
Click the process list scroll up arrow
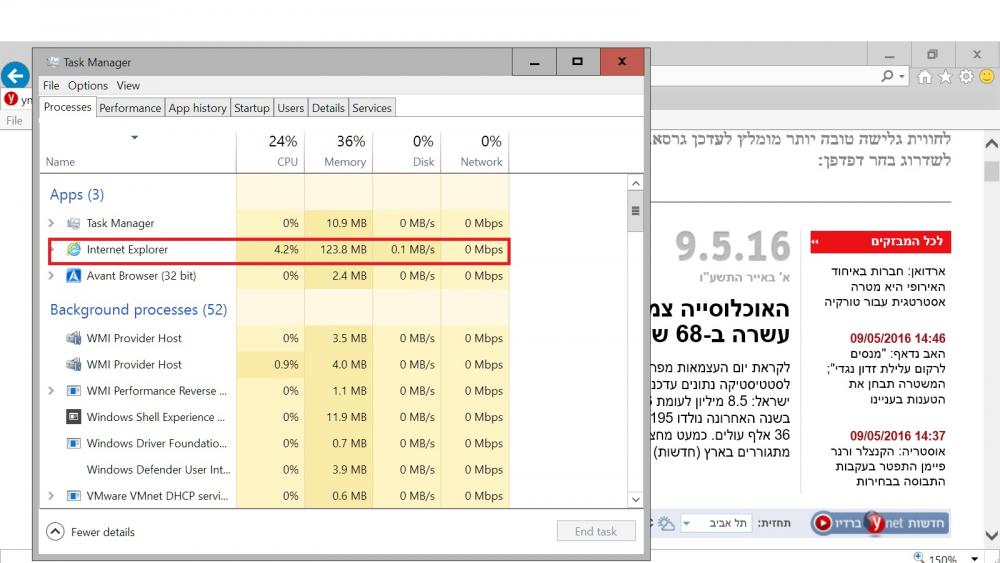pyautogui.click(x=635, y=184)
